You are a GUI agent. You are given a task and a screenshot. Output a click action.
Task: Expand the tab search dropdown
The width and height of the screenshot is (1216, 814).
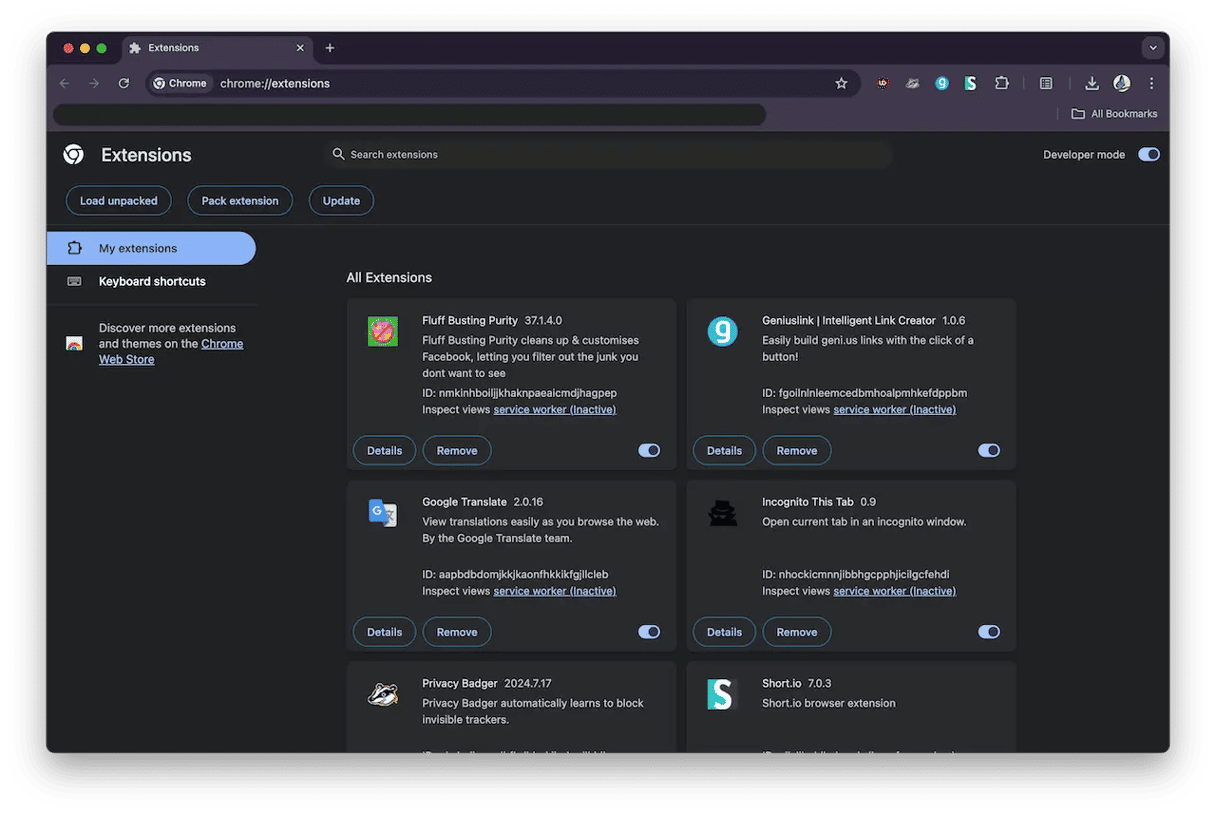pos(1153,48)
